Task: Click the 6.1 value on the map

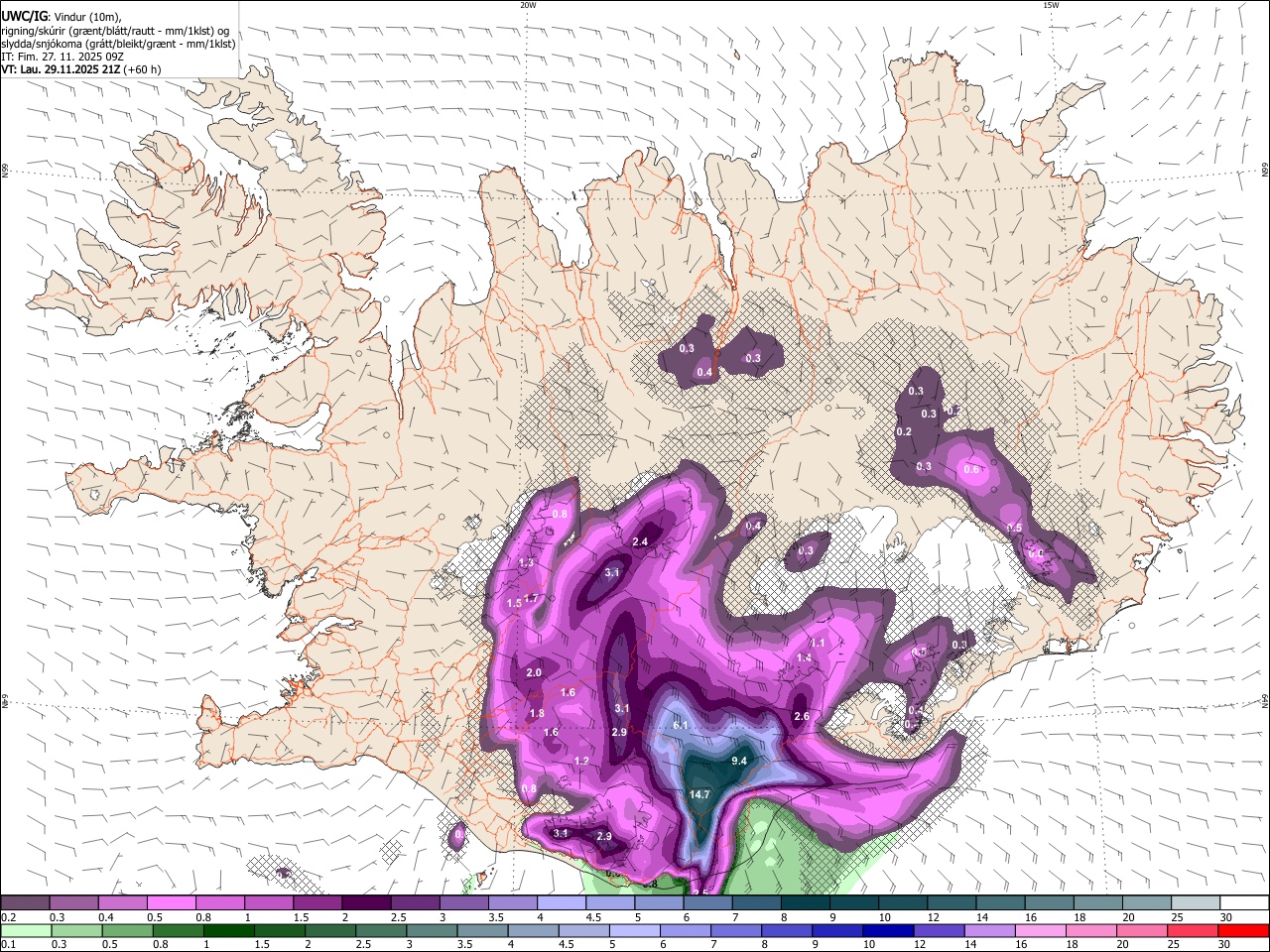Action: click(681, 725)
